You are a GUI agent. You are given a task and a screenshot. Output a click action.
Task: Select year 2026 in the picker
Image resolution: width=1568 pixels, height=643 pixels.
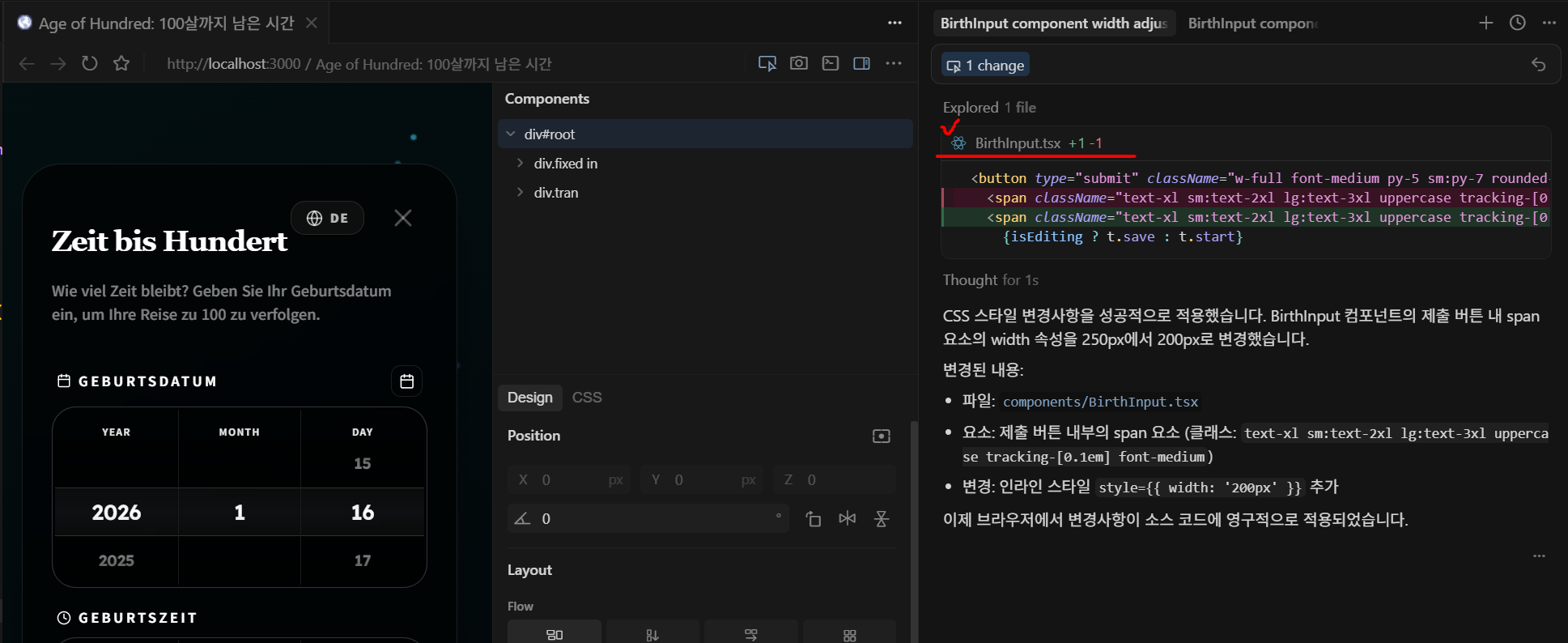click(117, 512)
